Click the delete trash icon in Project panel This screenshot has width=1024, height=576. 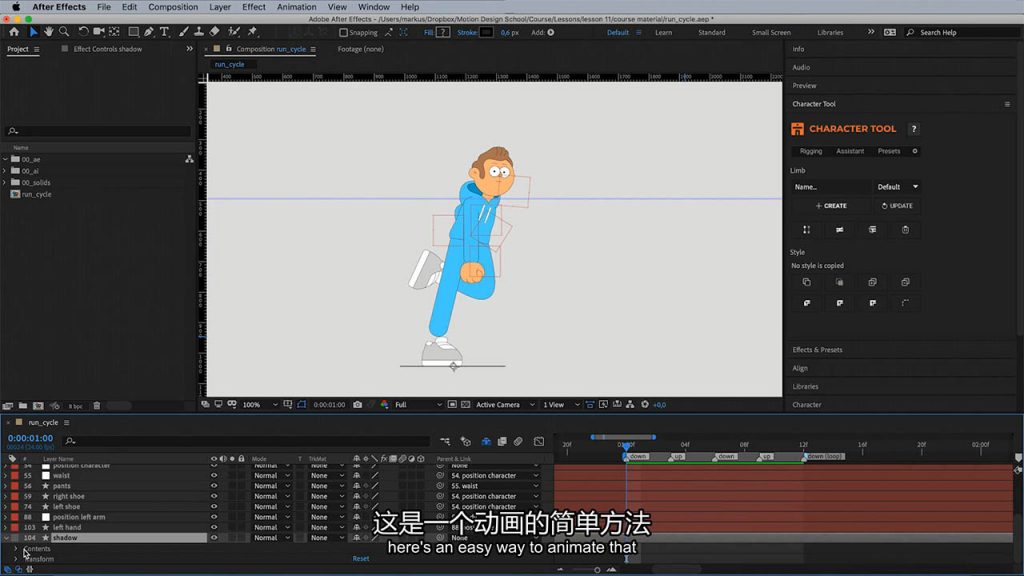coord(97,406)
